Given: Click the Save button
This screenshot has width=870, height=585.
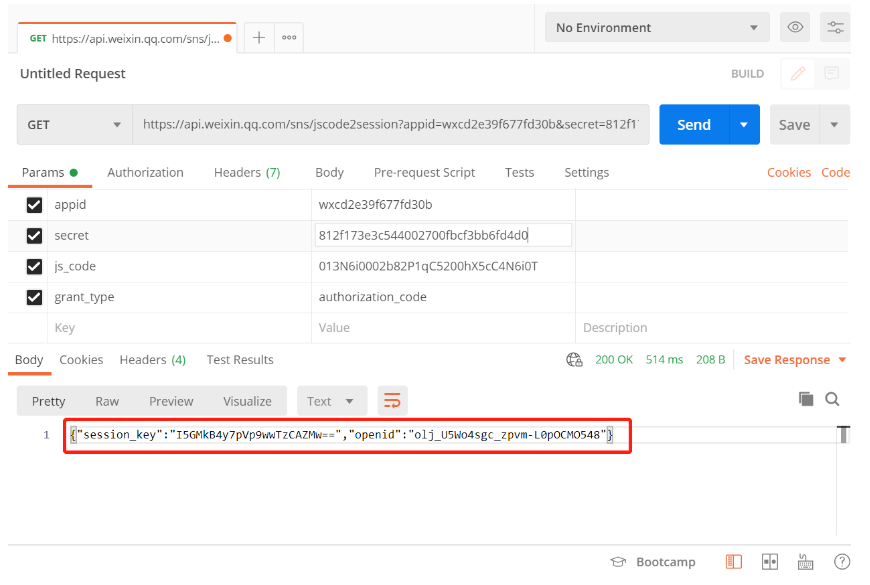Looking at the screenshot, I should point(795,124).
